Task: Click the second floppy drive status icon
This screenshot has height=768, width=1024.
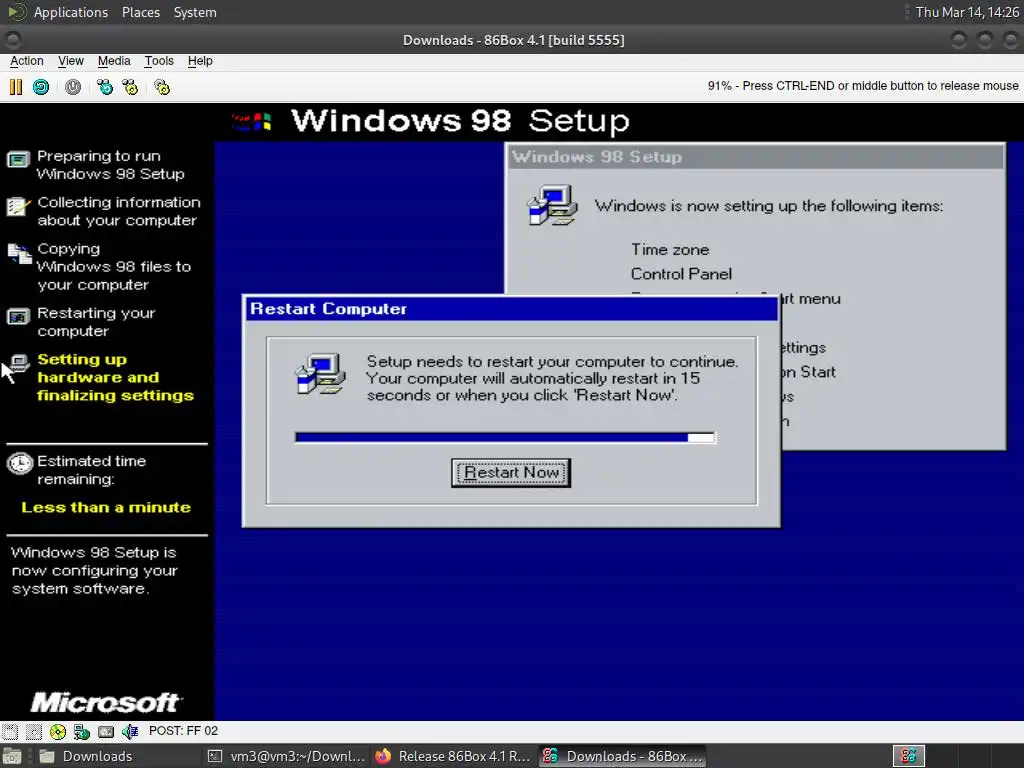Action: click(x=34, y=731)
